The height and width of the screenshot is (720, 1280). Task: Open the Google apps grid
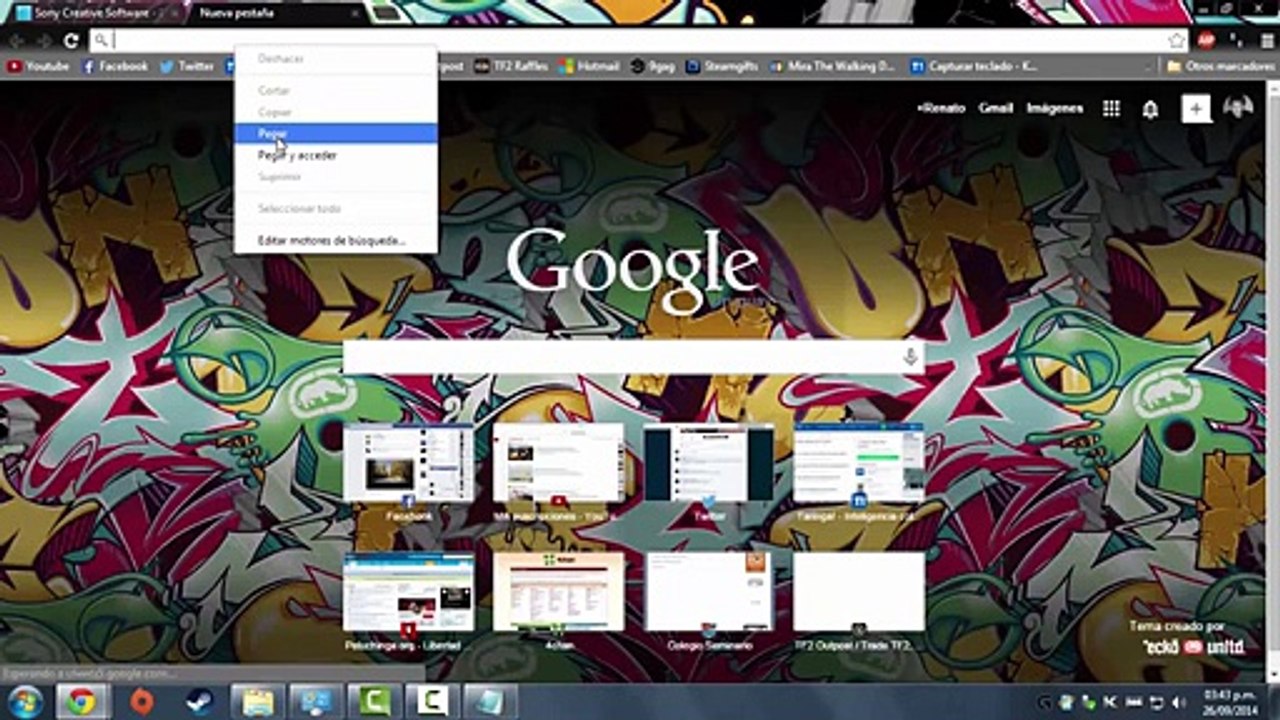point(1111,108)
